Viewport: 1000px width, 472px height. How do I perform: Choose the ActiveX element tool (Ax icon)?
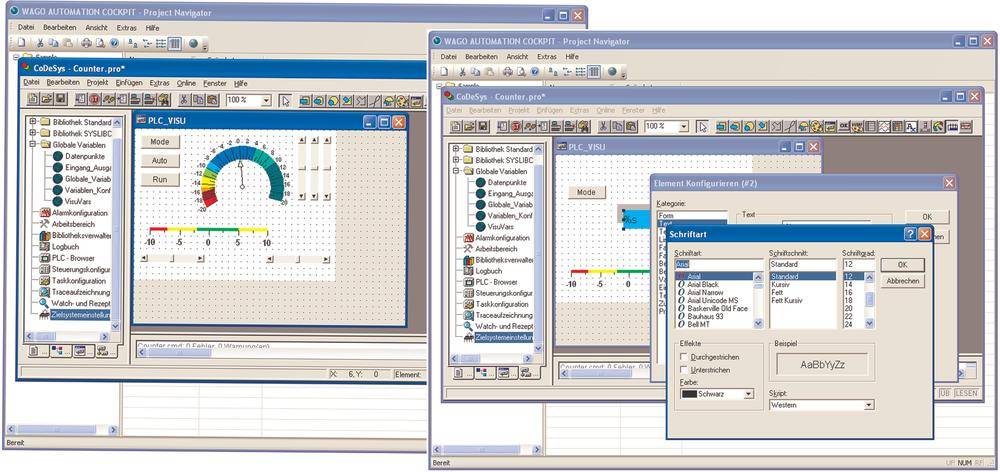tap(911, 126)
